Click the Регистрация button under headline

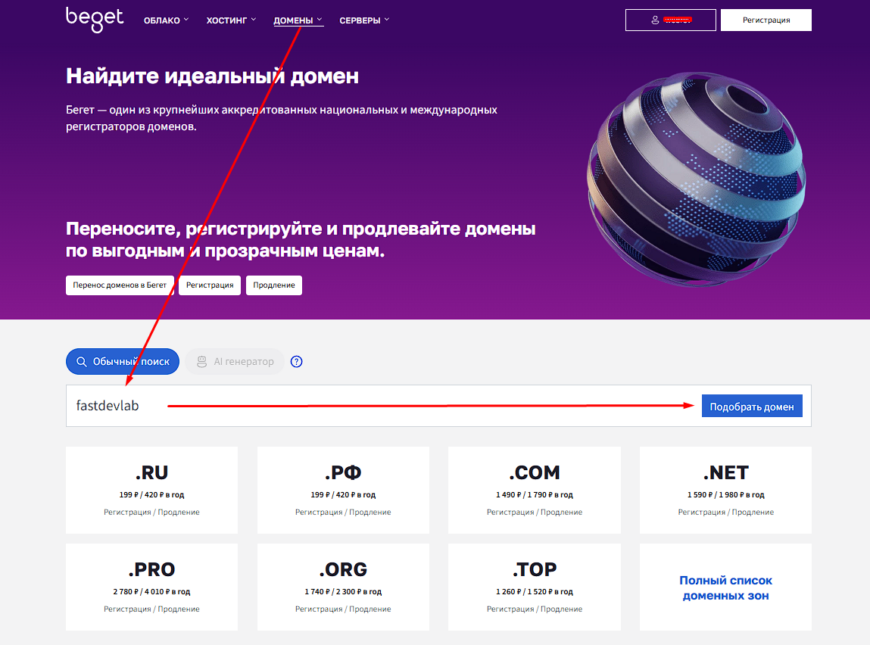point(210,285)
